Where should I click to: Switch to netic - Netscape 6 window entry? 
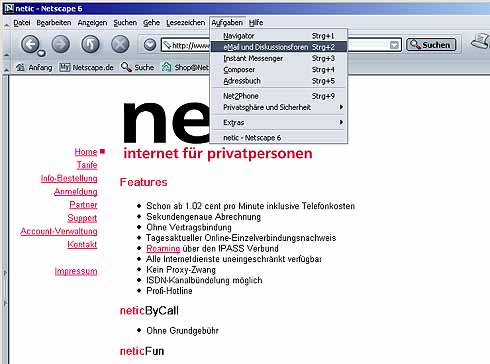click(x=279, y=138)
